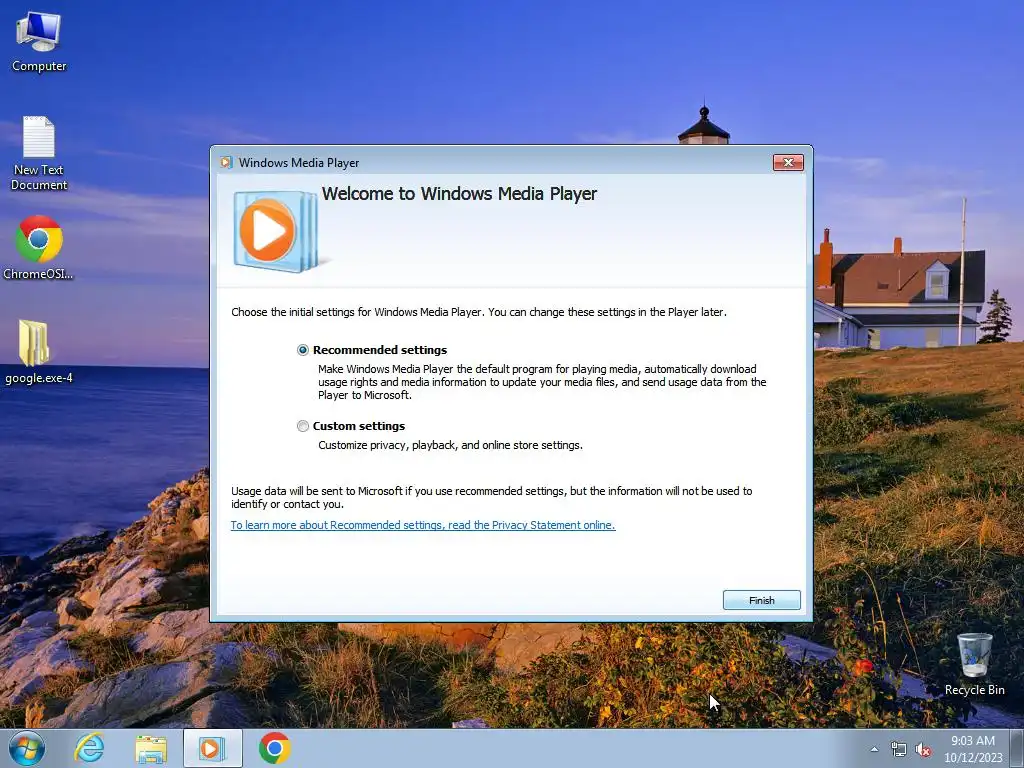The image size is (1024, 768).
Task: Click the 'Welcome to Windows Media Player' heading
Action: pyautogui.click(x=459, y=194)
